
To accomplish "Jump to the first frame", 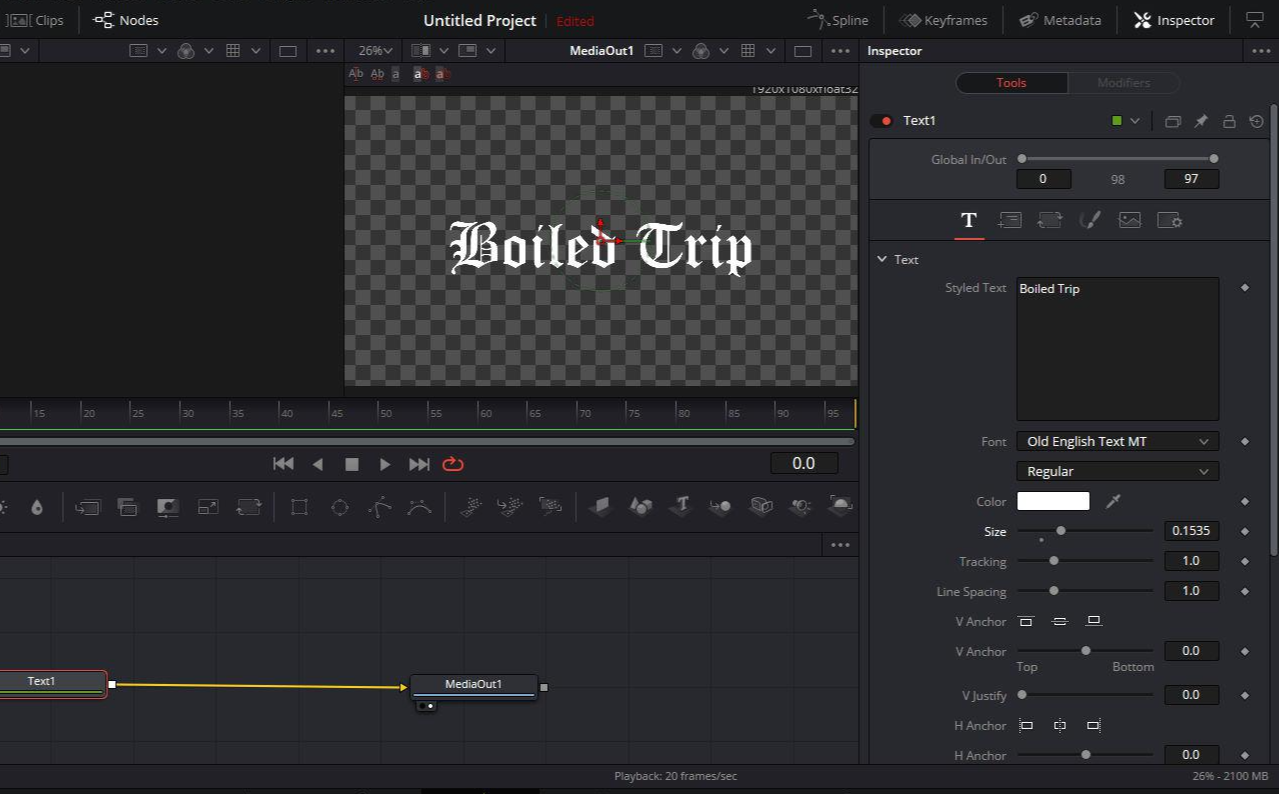I will tap(284, 464).
